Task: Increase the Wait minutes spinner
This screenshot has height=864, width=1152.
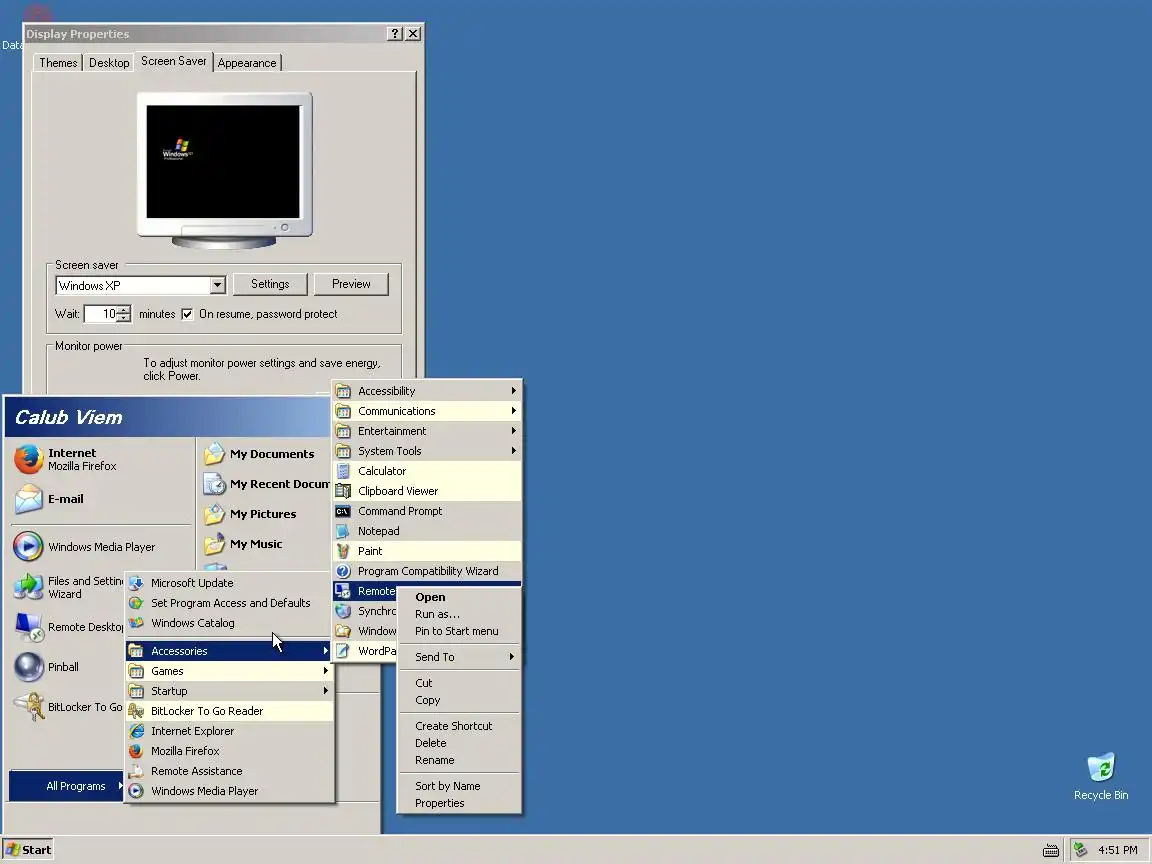Action: pos(124,310)
